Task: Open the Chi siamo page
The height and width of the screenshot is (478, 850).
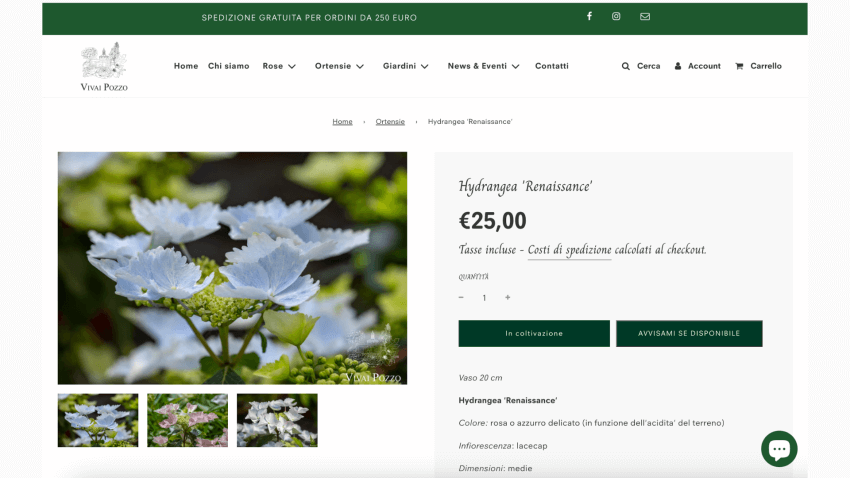Action: tap(229, 66)
